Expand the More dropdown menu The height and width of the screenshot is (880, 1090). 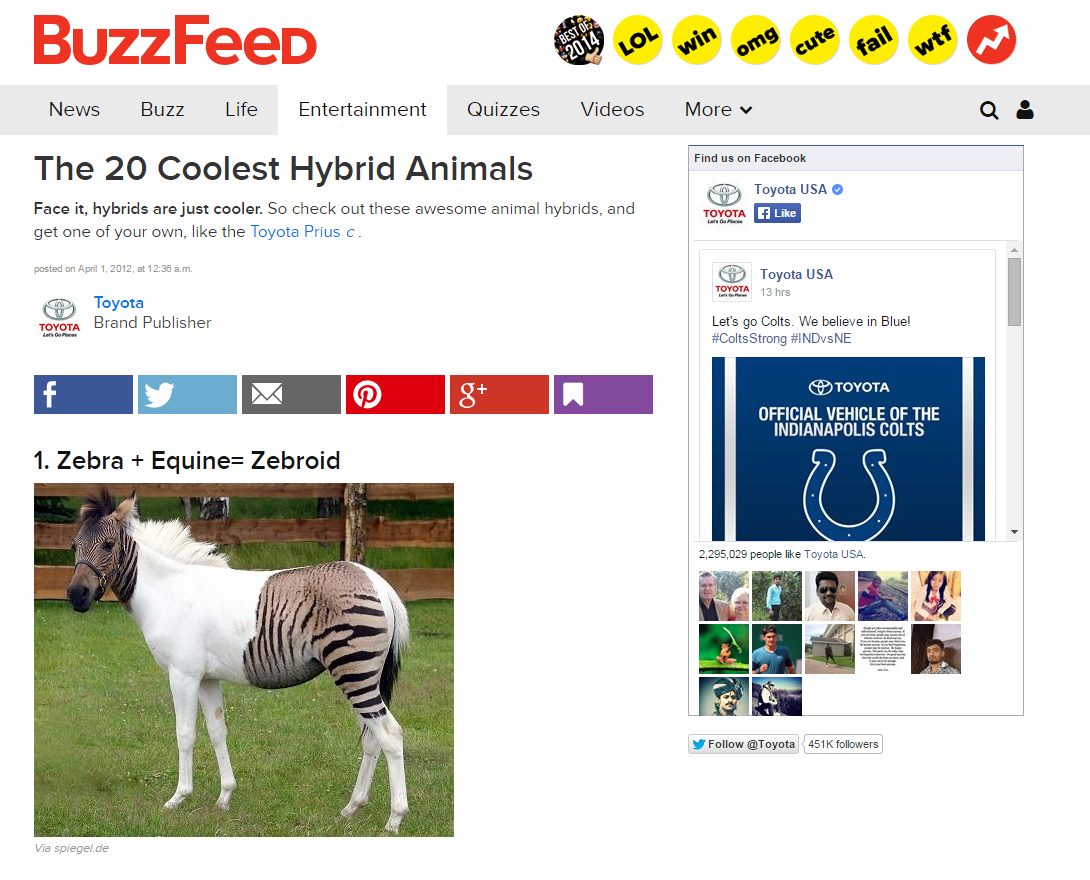click(x=718, y=110)
